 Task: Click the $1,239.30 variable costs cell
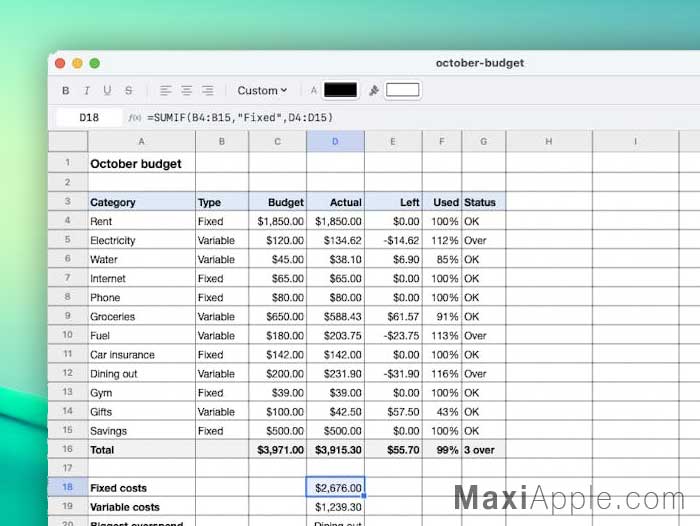(335, 507)
